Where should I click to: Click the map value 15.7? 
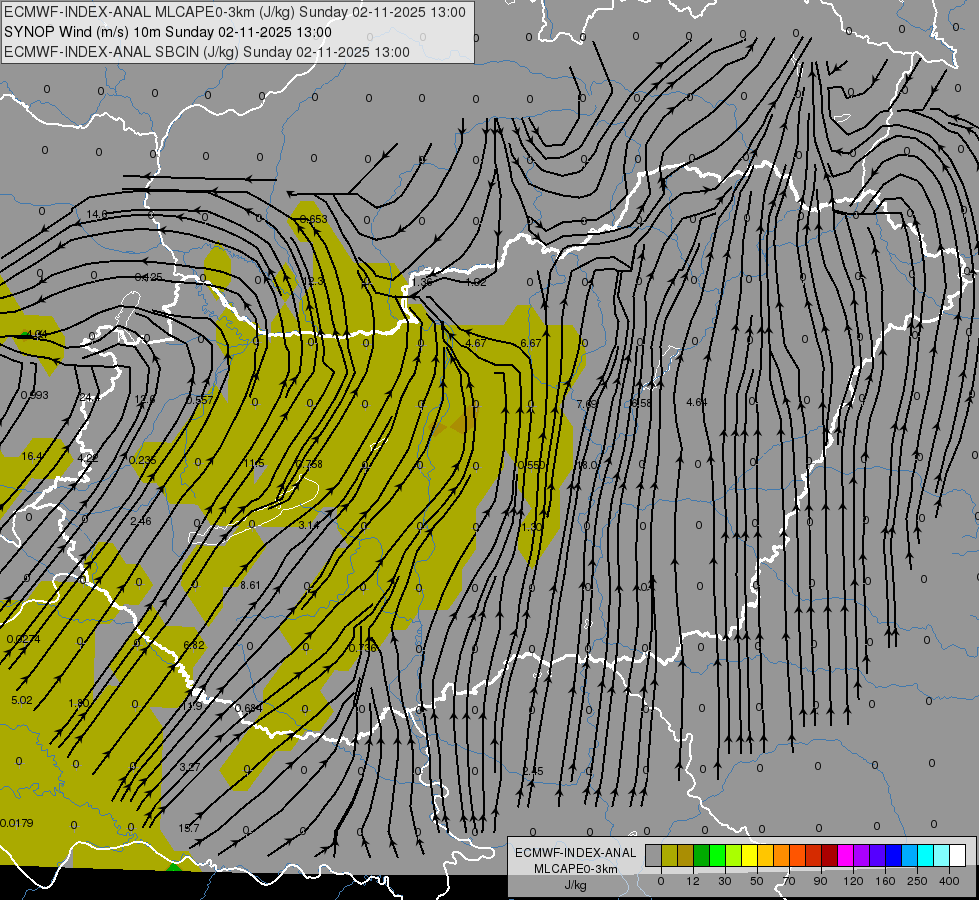189,828
